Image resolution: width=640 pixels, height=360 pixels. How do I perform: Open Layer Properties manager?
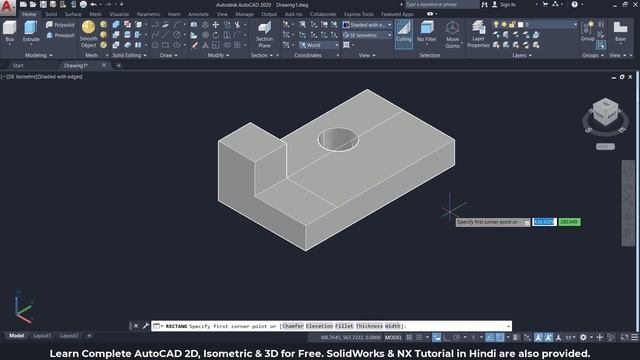point(478,34)
